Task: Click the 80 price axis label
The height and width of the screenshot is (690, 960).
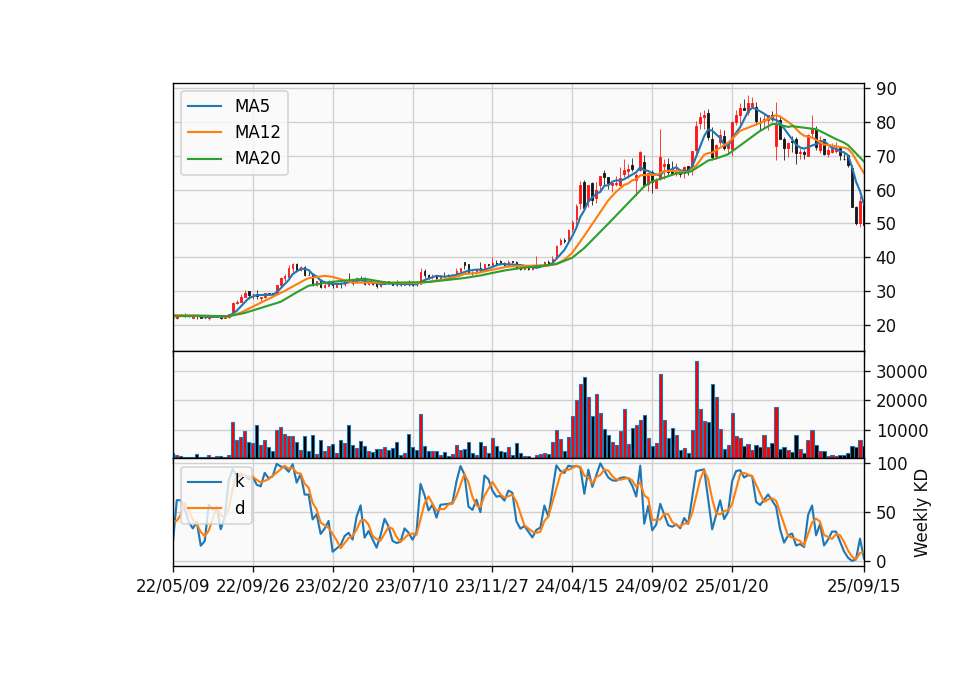Action: coord(886,123)
